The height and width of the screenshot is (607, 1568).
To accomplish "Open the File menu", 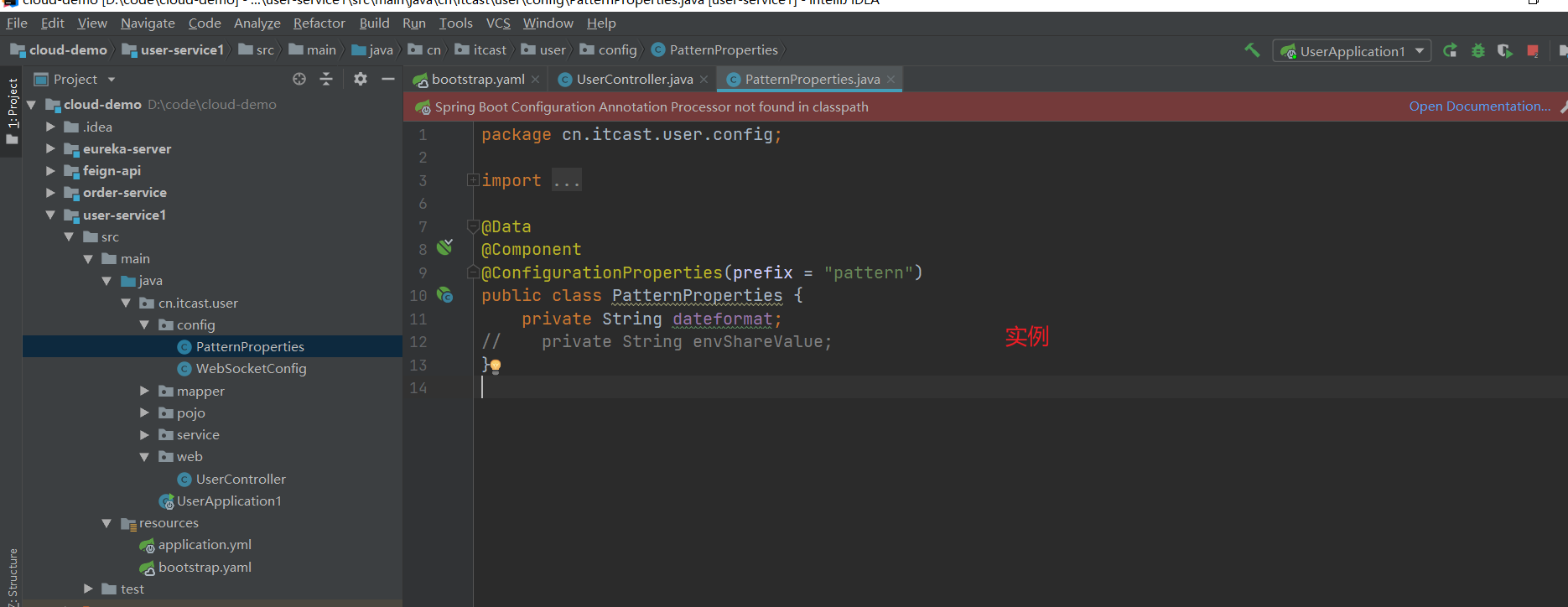I will point(17,23).
